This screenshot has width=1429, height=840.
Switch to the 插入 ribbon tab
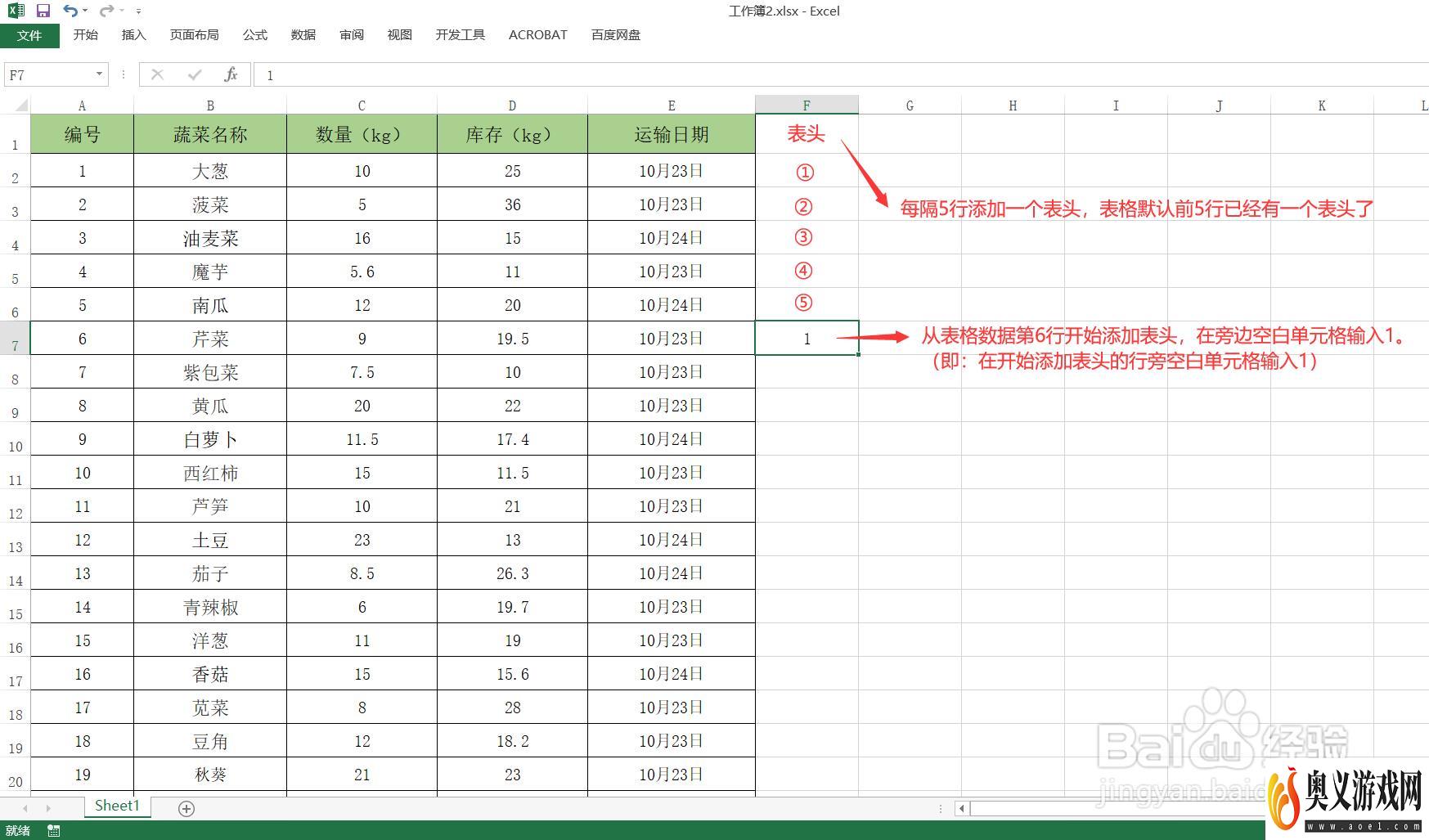click(x=133, y=35)
